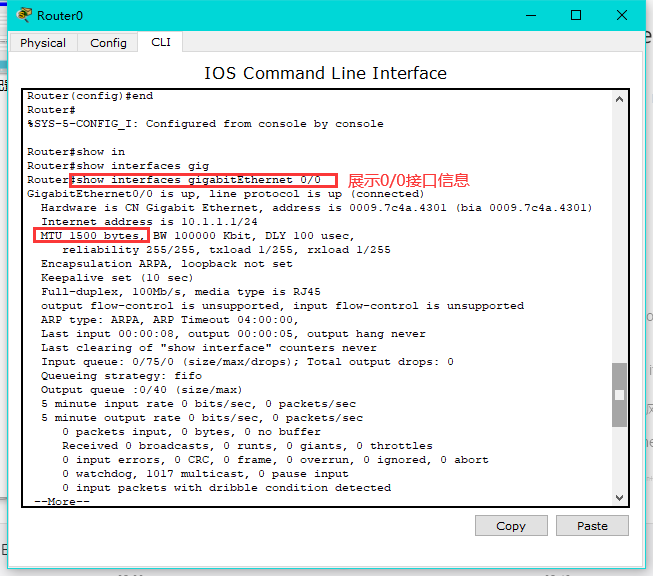Click 'Router(config)#end' line
The width and height of the screenshot is (653, 576).
pos(90,96)
